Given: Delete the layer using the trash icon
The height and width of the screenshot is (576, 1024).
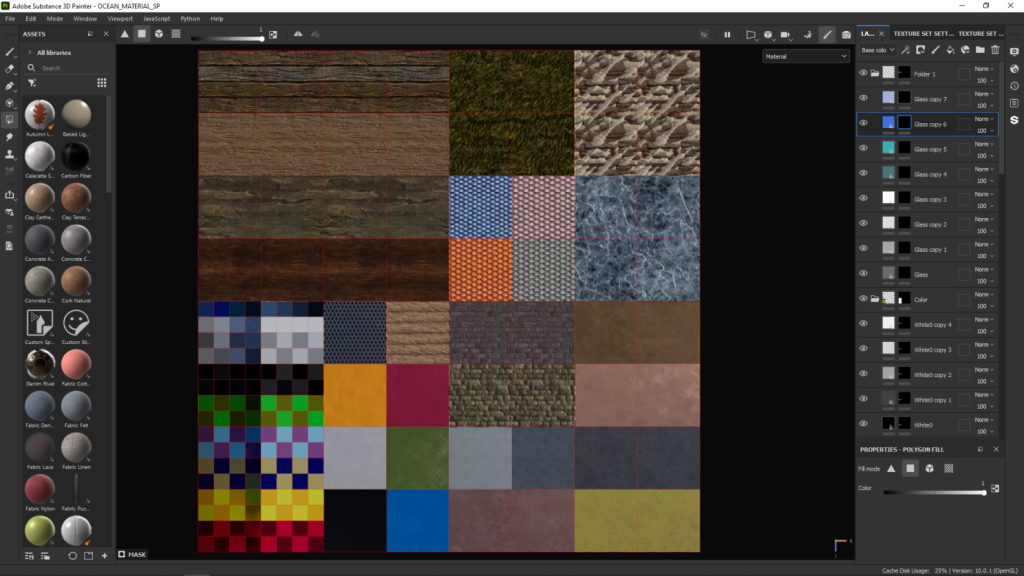Looking at the screenshot, I should pos(994,49).
